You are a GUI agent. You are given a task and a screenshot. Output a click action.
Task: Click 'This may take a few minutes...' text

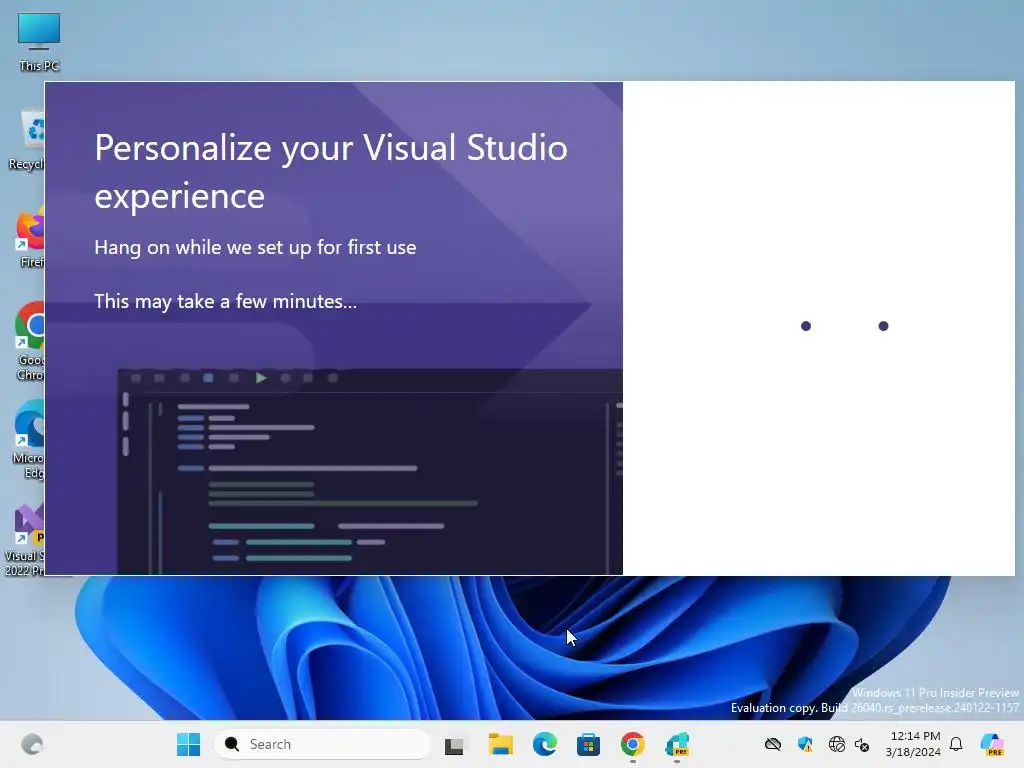(x=225, y=301)
